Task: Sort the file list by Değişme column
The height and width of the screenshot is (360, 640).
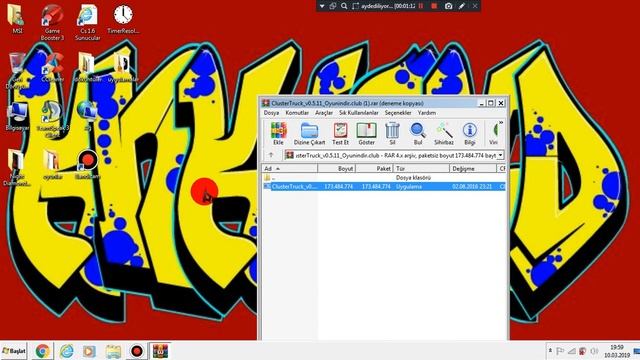Action: [x=473, y=169]
